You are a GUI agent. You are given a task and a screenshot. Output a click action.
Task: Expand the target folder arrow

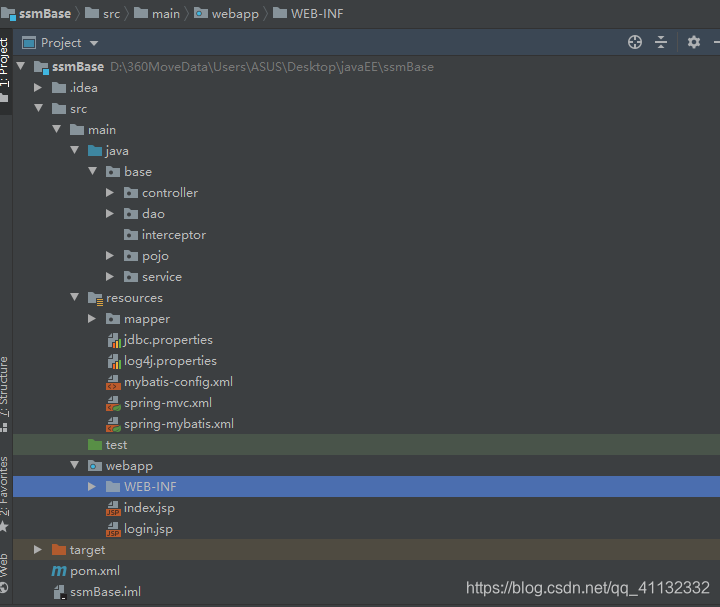tap(38, 550)
